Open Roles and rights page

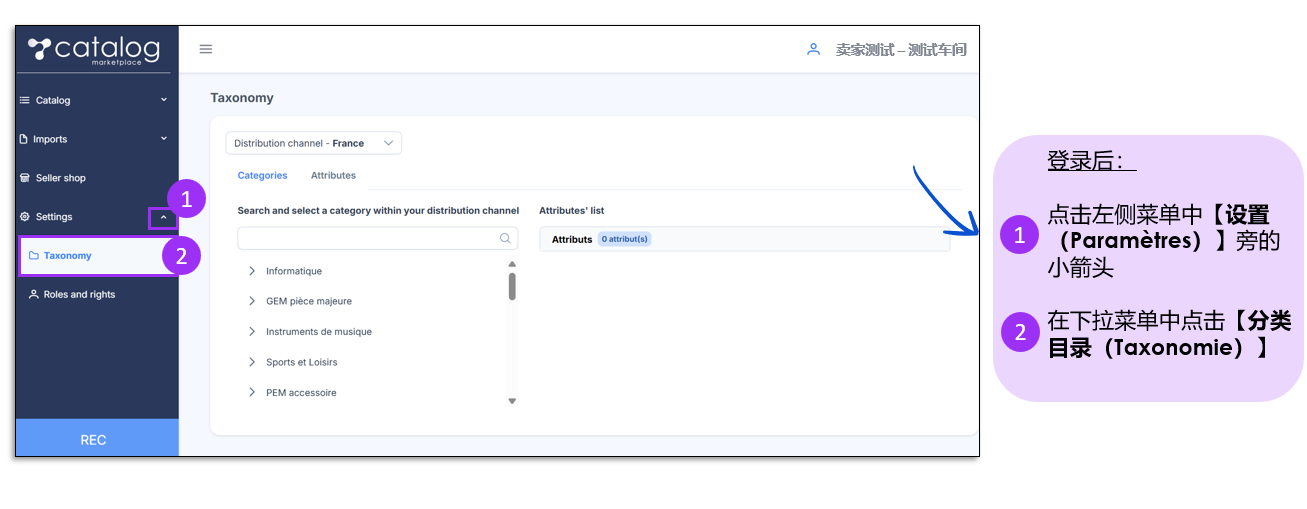(79, 295)
